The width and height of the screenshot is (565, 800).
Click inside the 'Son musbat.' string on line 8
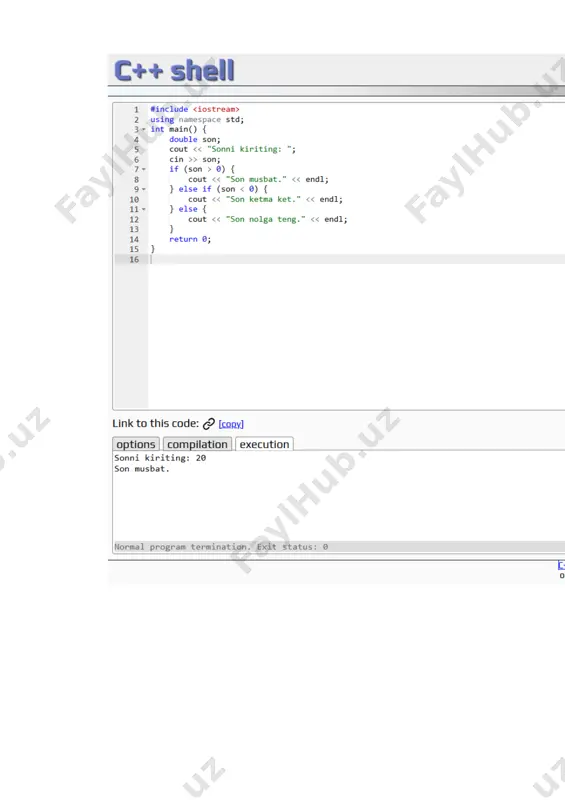point(256,179)
